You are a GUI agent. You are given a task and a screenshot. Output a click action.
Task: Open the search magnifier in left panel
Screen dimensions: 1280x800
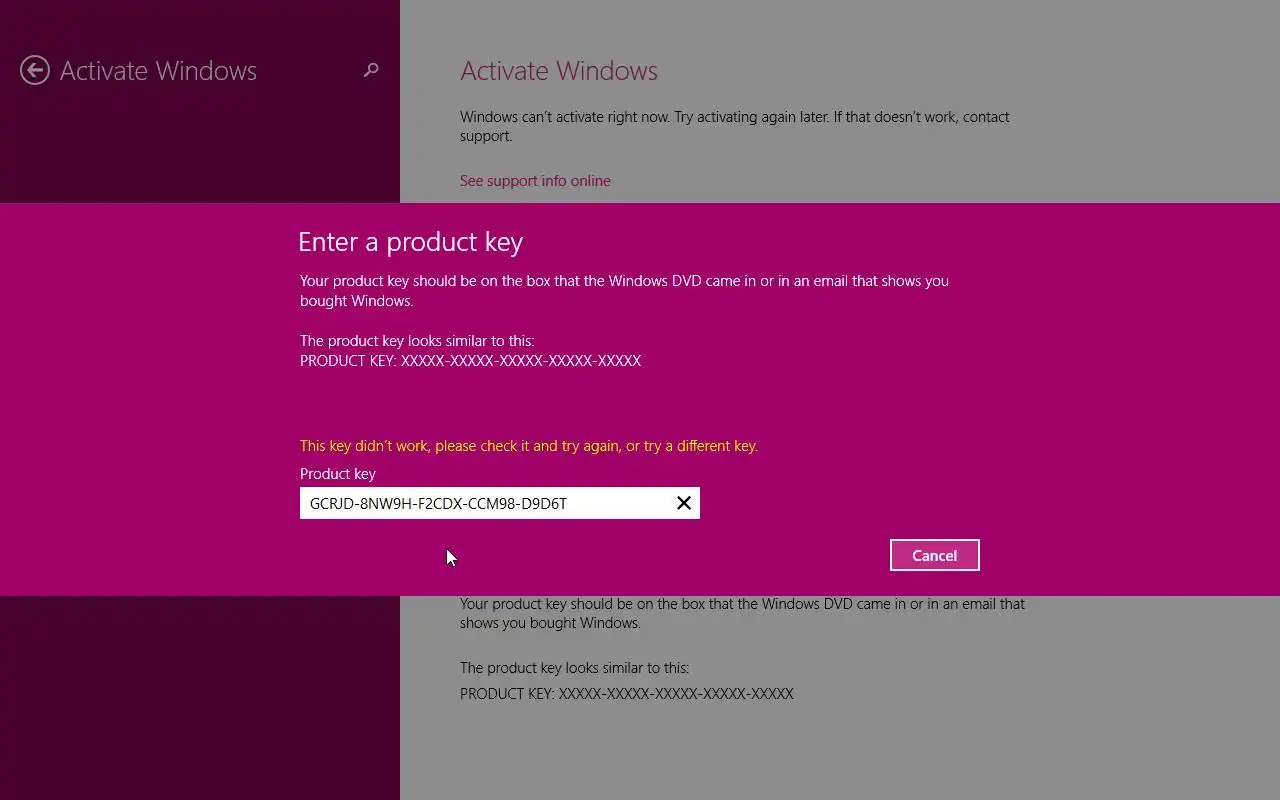click(x=371, y=70)
